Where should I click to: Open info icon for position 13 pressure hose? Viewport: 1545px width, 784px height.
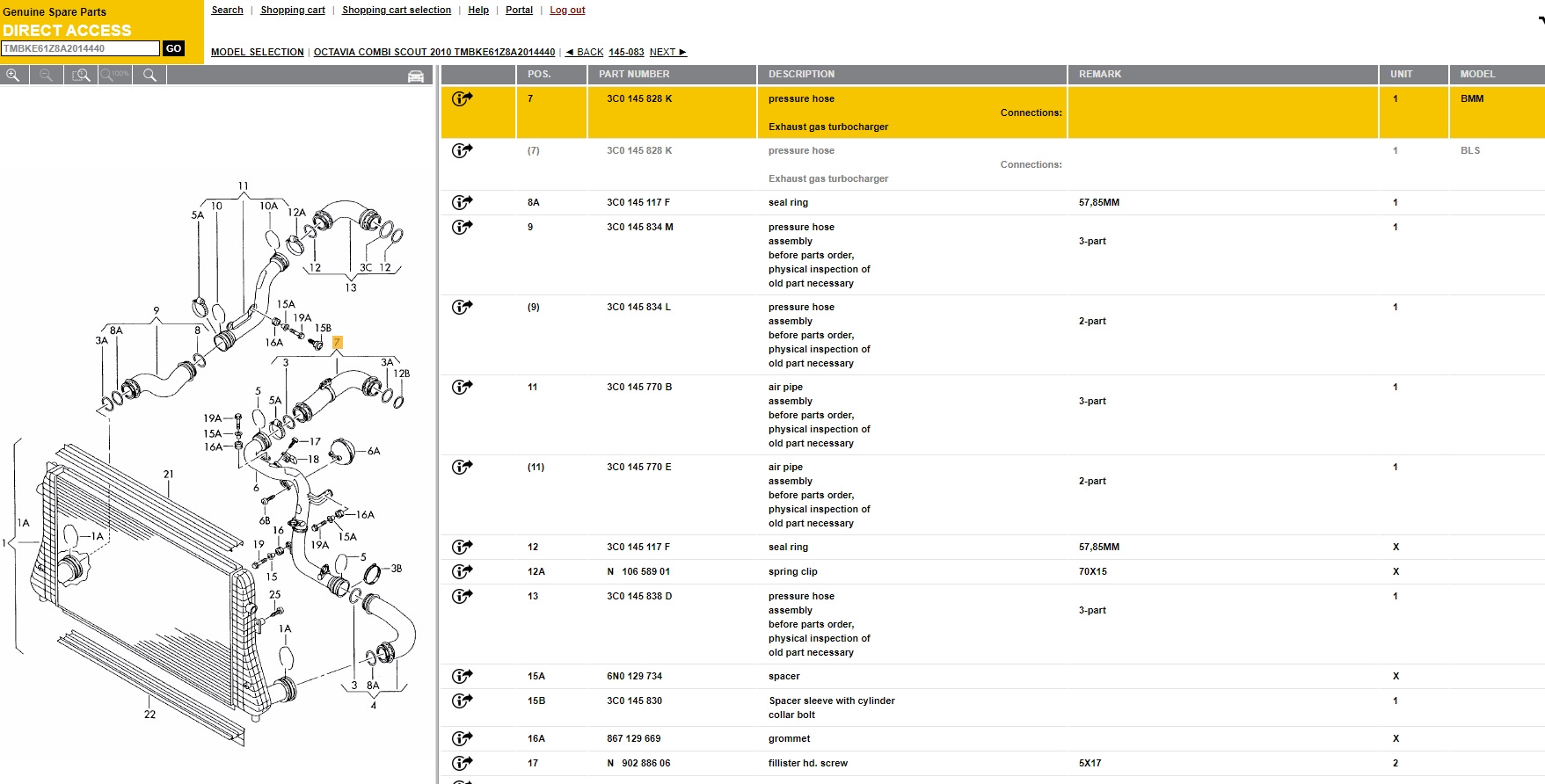462,596
